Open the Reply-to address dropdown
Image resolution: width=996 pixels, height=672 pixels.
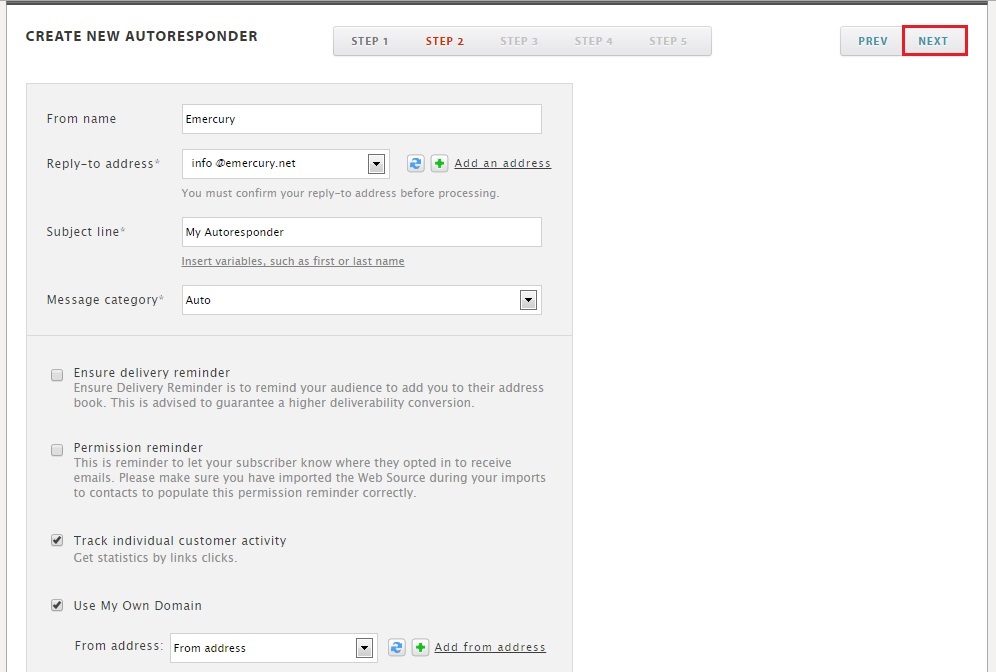click(376, 164)
